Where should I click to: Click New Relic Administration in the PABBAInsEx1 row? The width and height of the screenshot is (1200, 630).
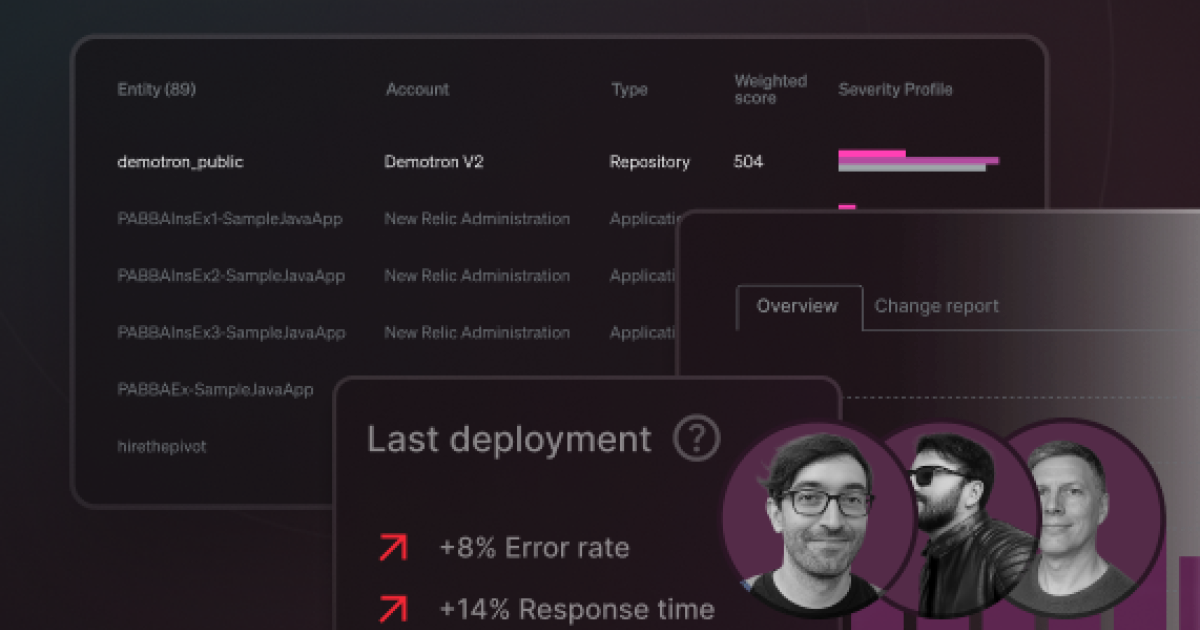pos(477,218)
